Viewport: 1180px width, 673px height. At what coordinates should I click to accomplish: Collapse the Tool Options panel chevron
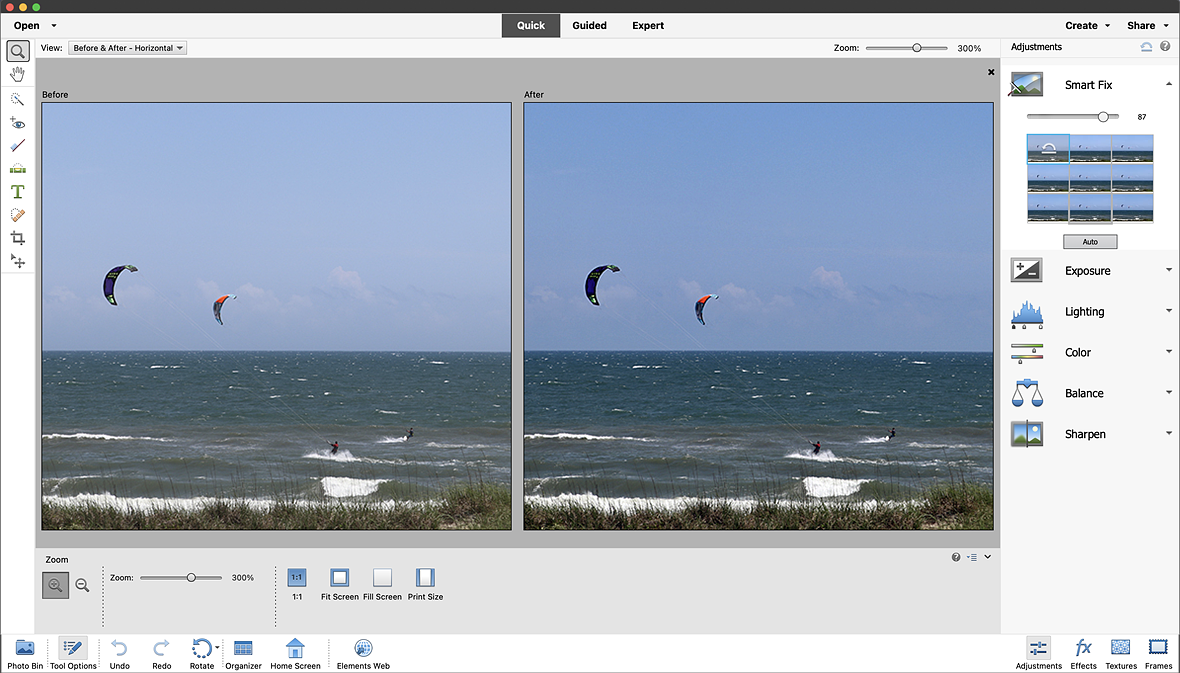[x=987, y=557]
